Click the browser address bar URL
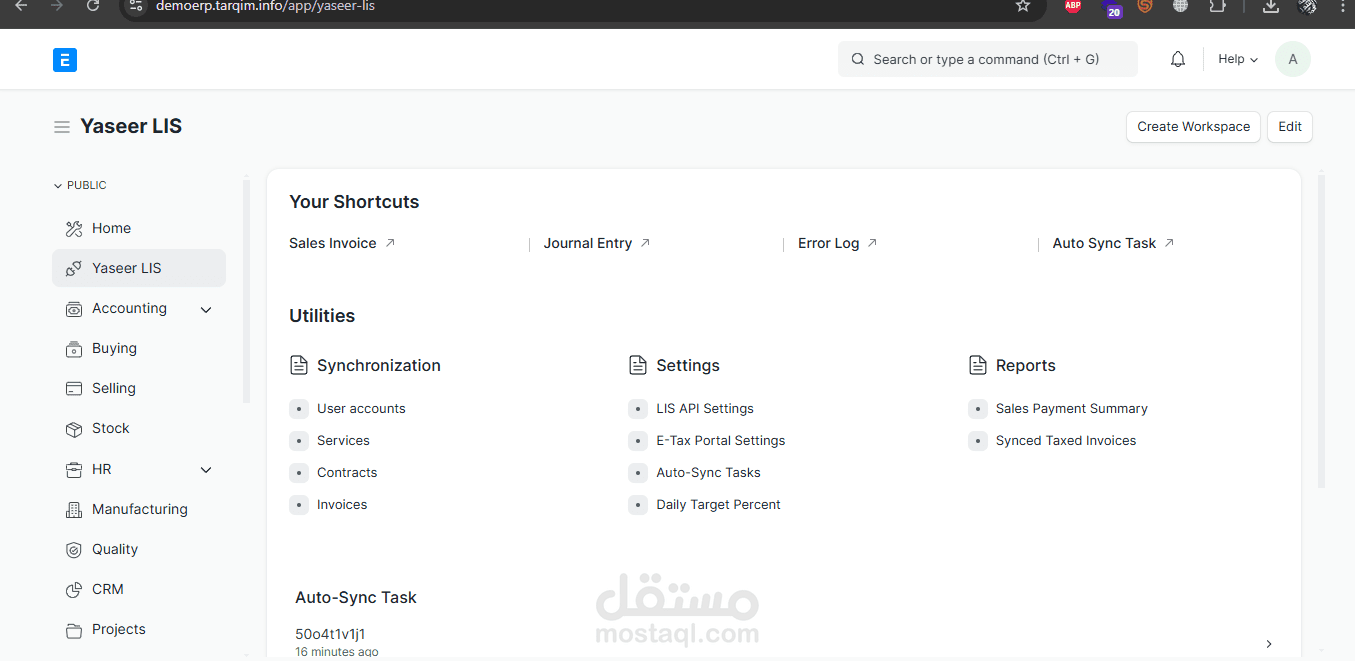 click(265, 6)
